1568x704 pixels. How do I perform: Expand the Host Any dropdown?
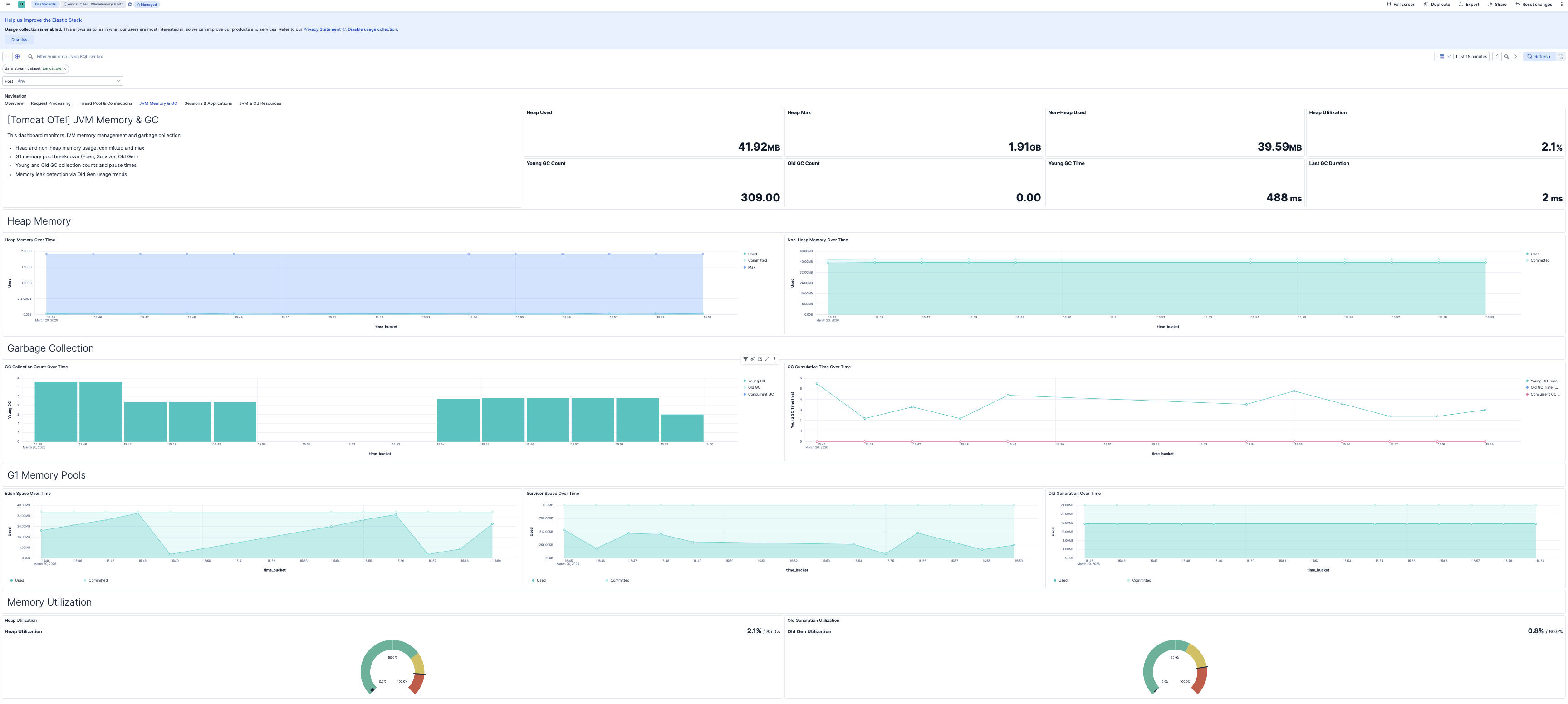pyautogui.click(x=68, y=81)
